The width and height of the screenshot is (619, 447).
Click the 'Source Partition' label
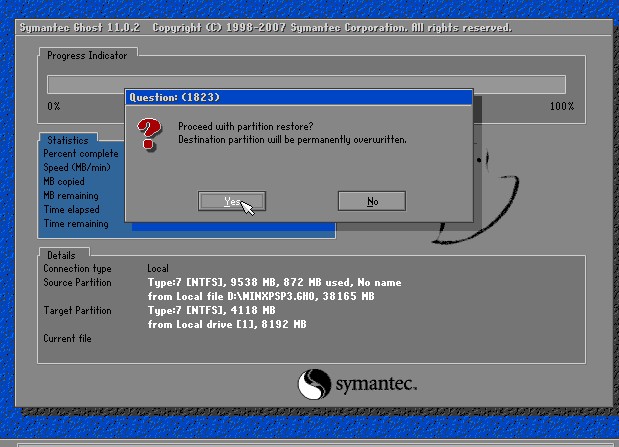click(77, 282)
